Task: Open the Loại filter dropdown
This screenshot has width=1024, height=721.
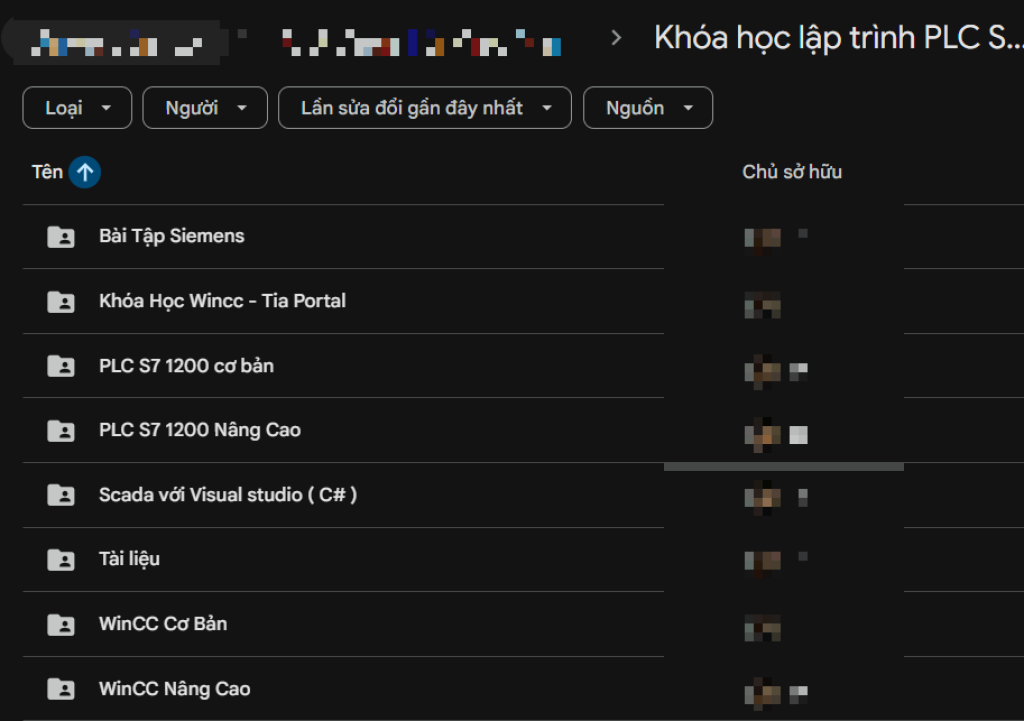Action: click(77, 108)
